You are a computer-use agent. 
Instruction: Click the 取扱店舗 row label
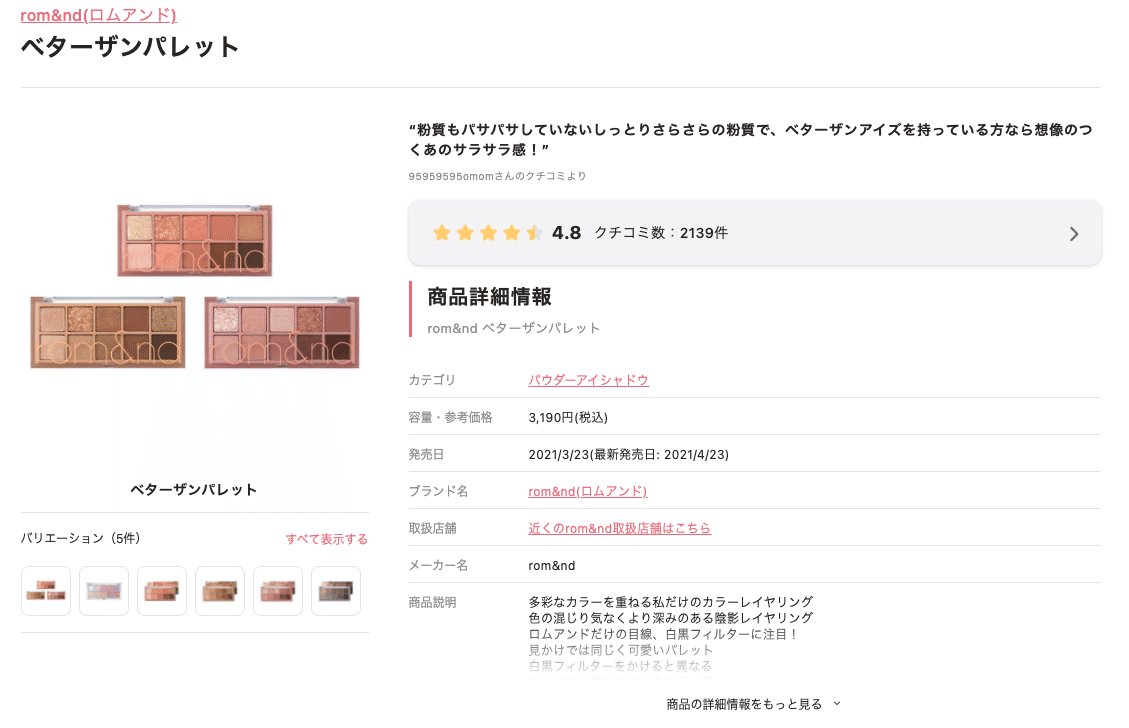433,529
